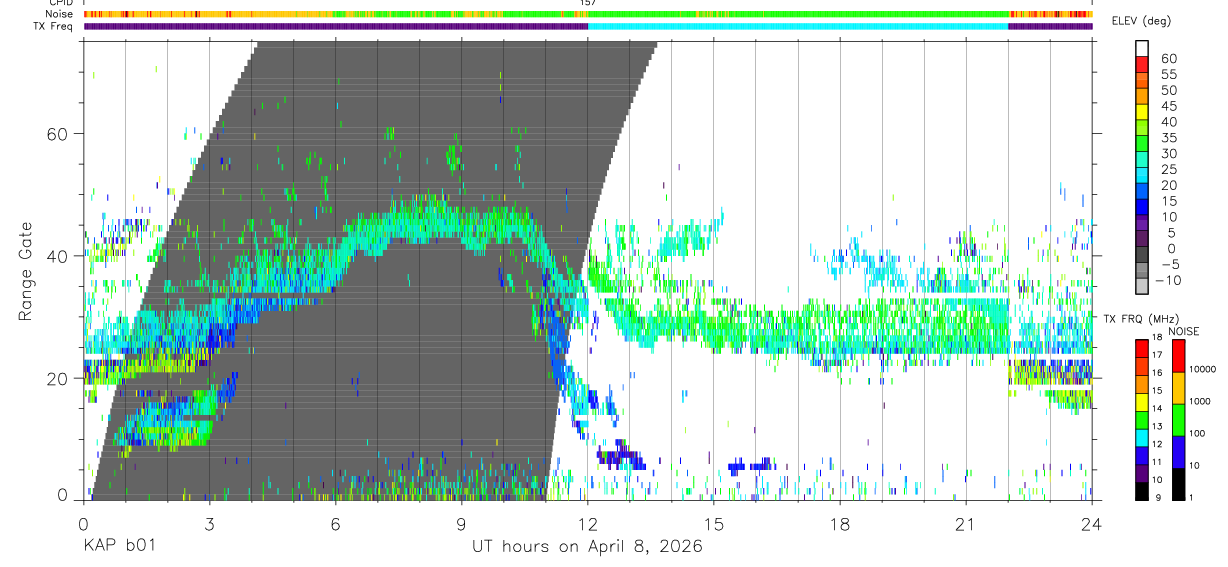Click the '15' tick on the UT hours axis
1228x567 pixels.
714,523
